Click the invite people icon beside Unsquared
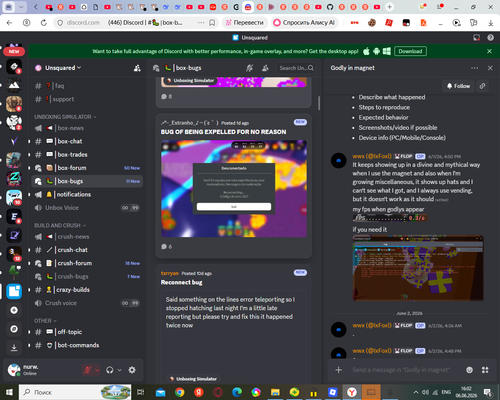The width and height of the screenshot is (500, 400). 137,68
